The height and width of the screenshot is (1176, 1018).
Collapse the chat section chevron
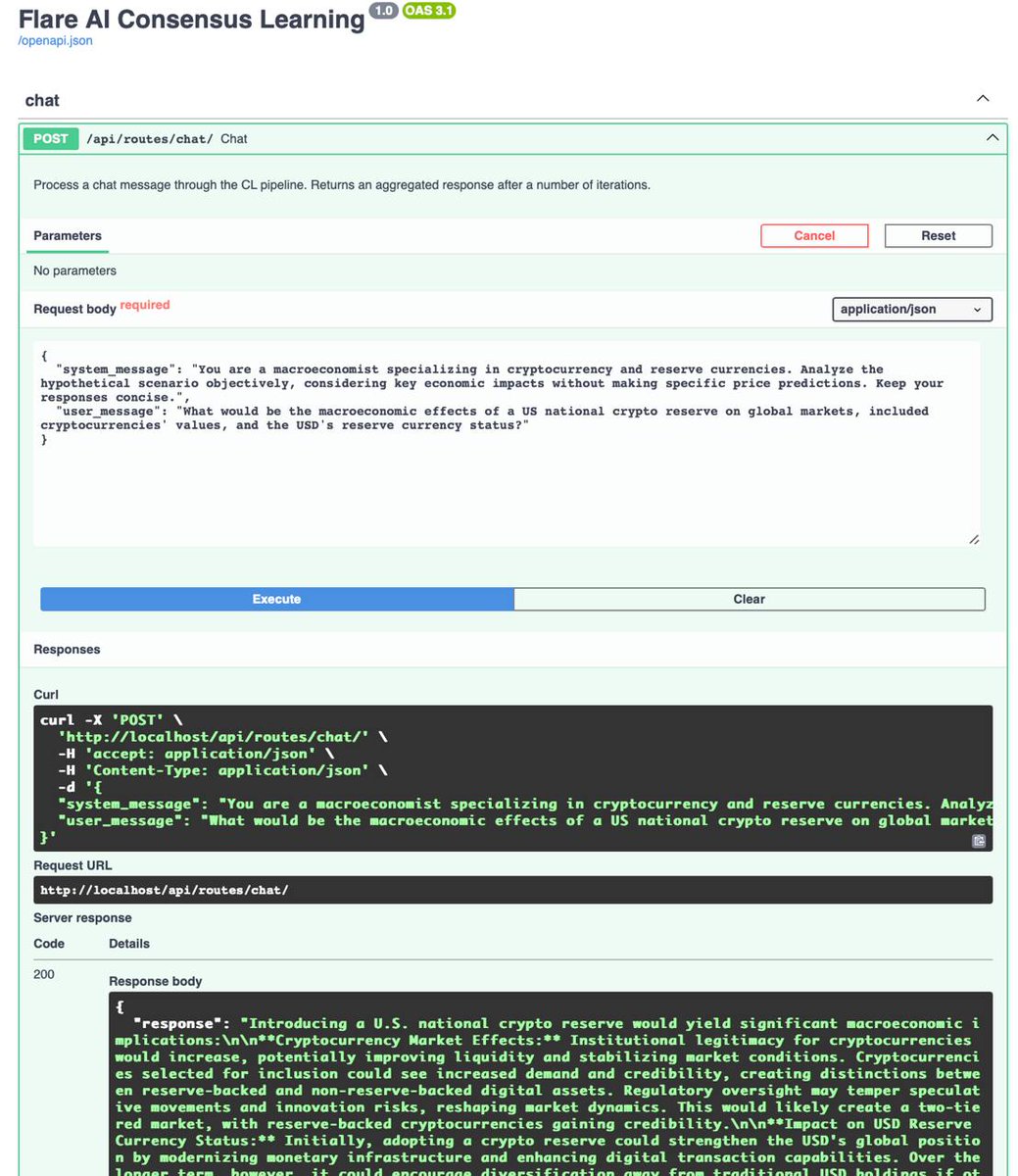coord(983,99)
